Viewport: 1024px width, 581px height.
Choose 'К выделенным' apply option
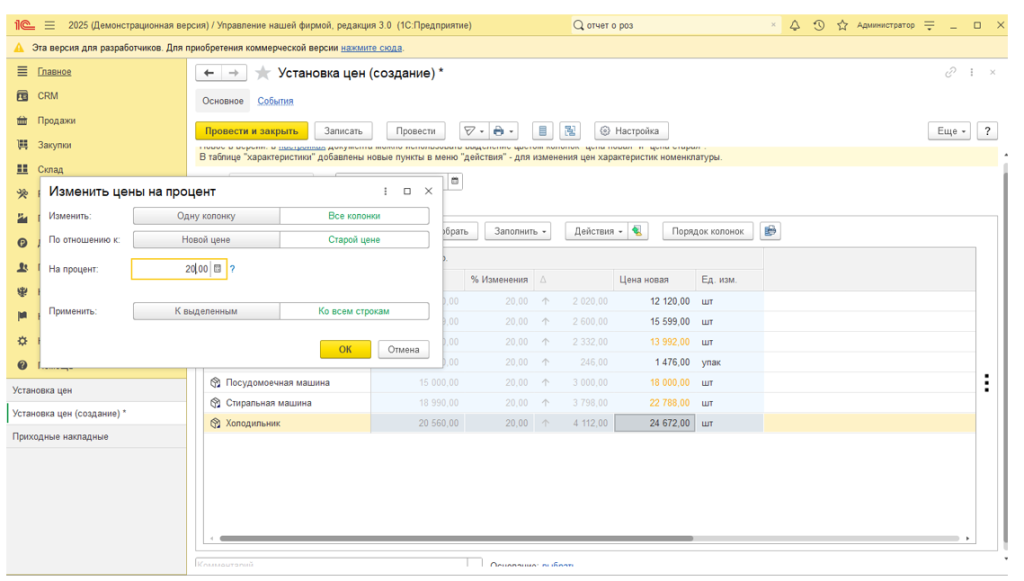coord(206,311)
